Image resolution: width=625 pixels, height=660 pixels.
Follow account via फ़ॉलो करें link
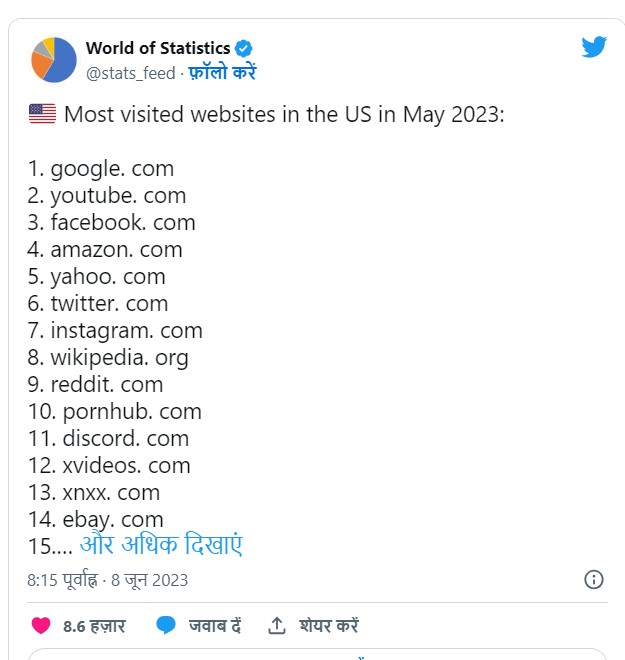[x=222, y=72]
